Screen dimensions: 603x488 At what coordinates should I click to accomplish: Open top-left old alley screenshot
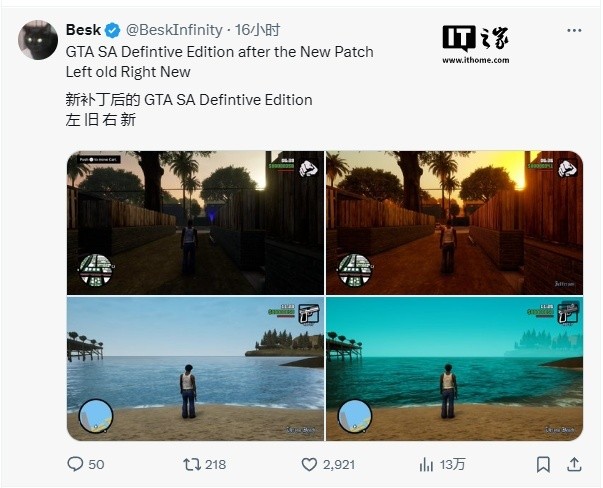coord(195,223)
